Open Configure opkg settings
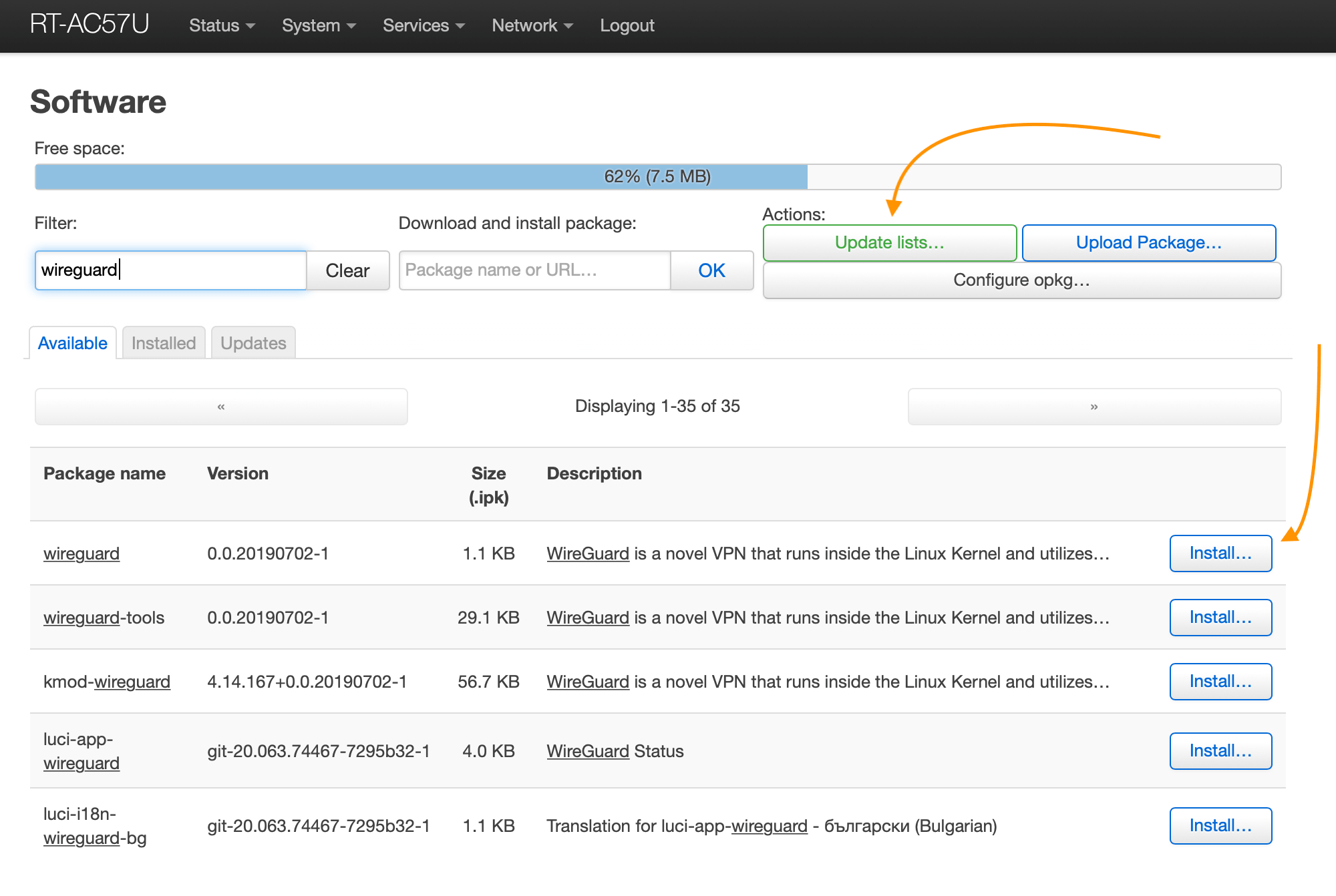Viewport: 1336px width, 896px height. 1022,280
